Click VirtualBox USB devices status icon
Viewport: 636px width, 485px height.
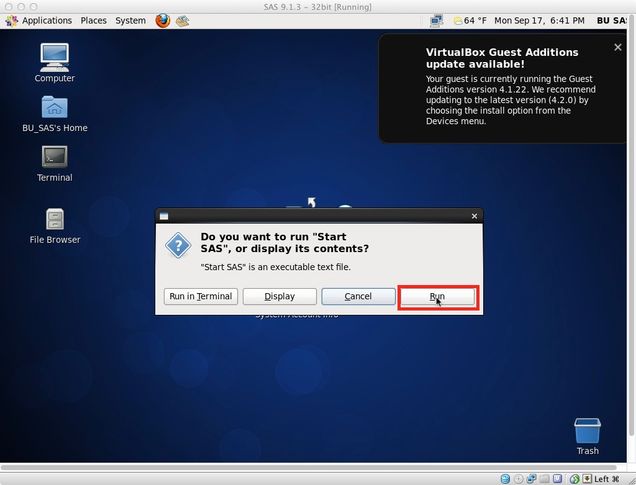click(x=557, y=479)
